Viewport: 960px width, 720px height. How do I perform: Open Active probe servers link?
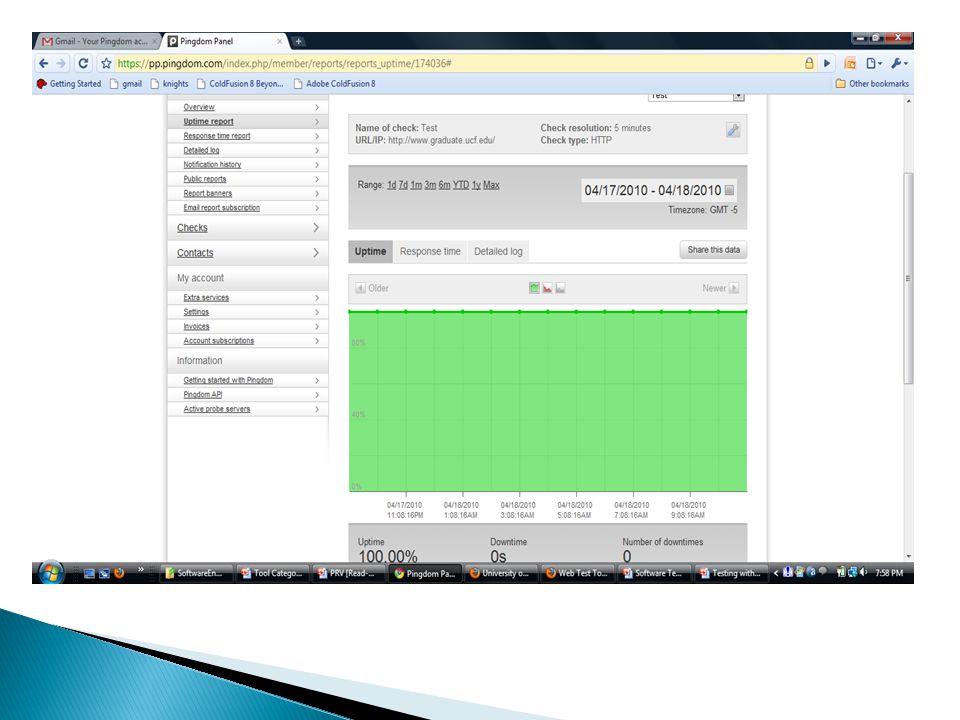[217, 410]
